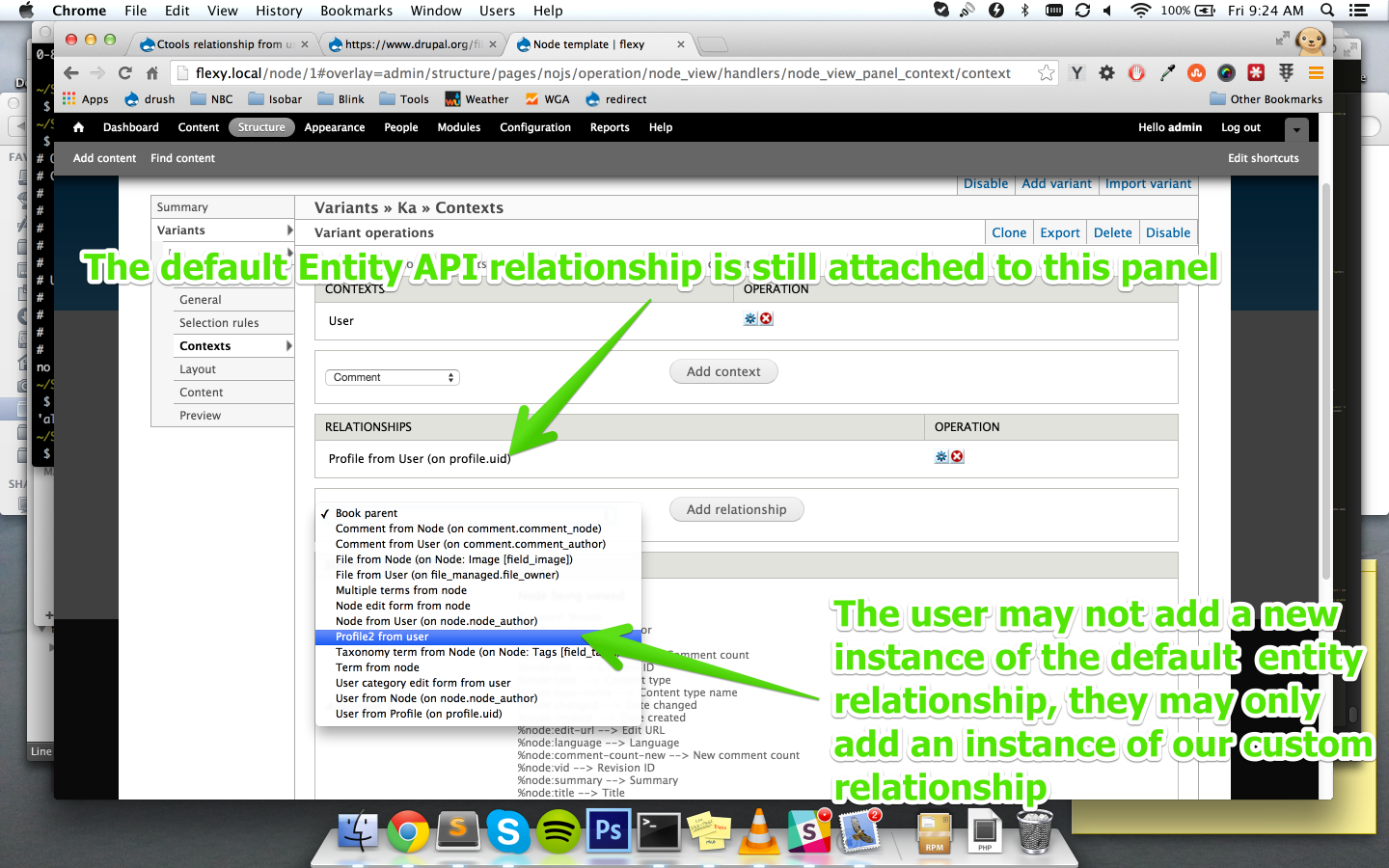The width and height of the screenshot is (1389, 868).
Task: Open Summary in the sidebar
Action: coord(182,207)
